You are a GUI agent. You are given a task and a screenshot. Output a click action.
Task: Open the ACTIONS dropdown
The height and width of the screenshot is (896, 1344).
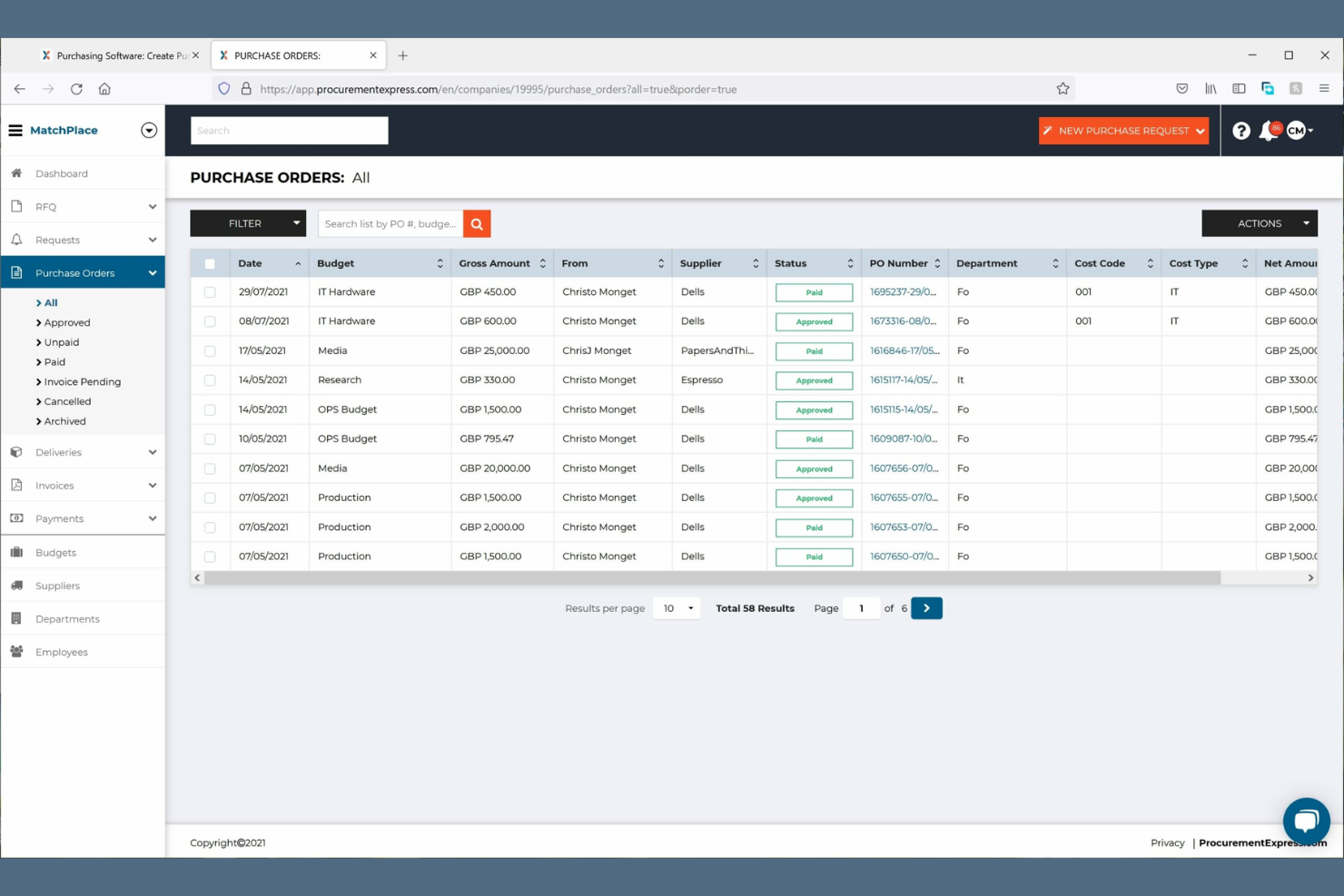pos(1260,223)
